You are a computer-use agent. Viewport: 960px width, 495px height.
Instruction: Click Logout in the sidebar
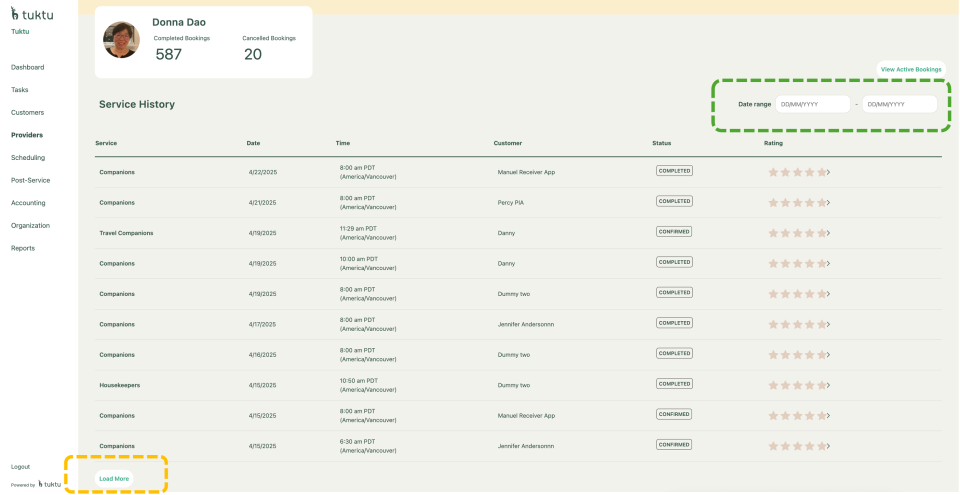tap(20, 466)
